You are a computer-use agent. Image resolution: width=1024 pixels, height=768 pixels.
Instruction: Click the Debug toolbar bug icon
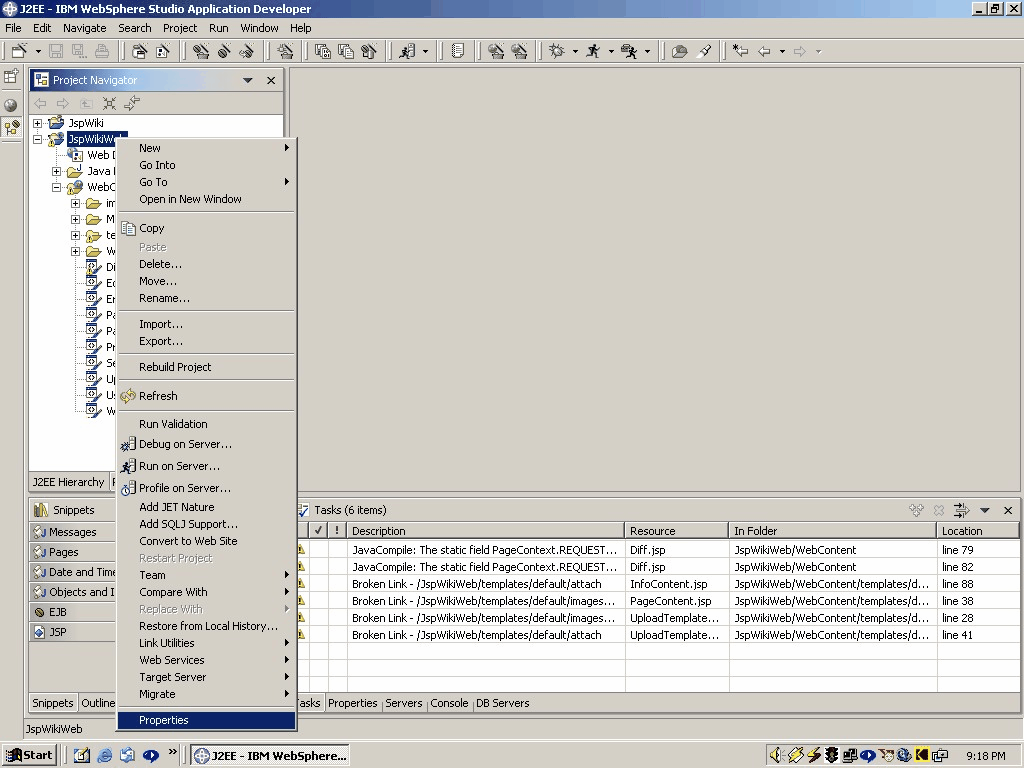click(x=557, y=51)
